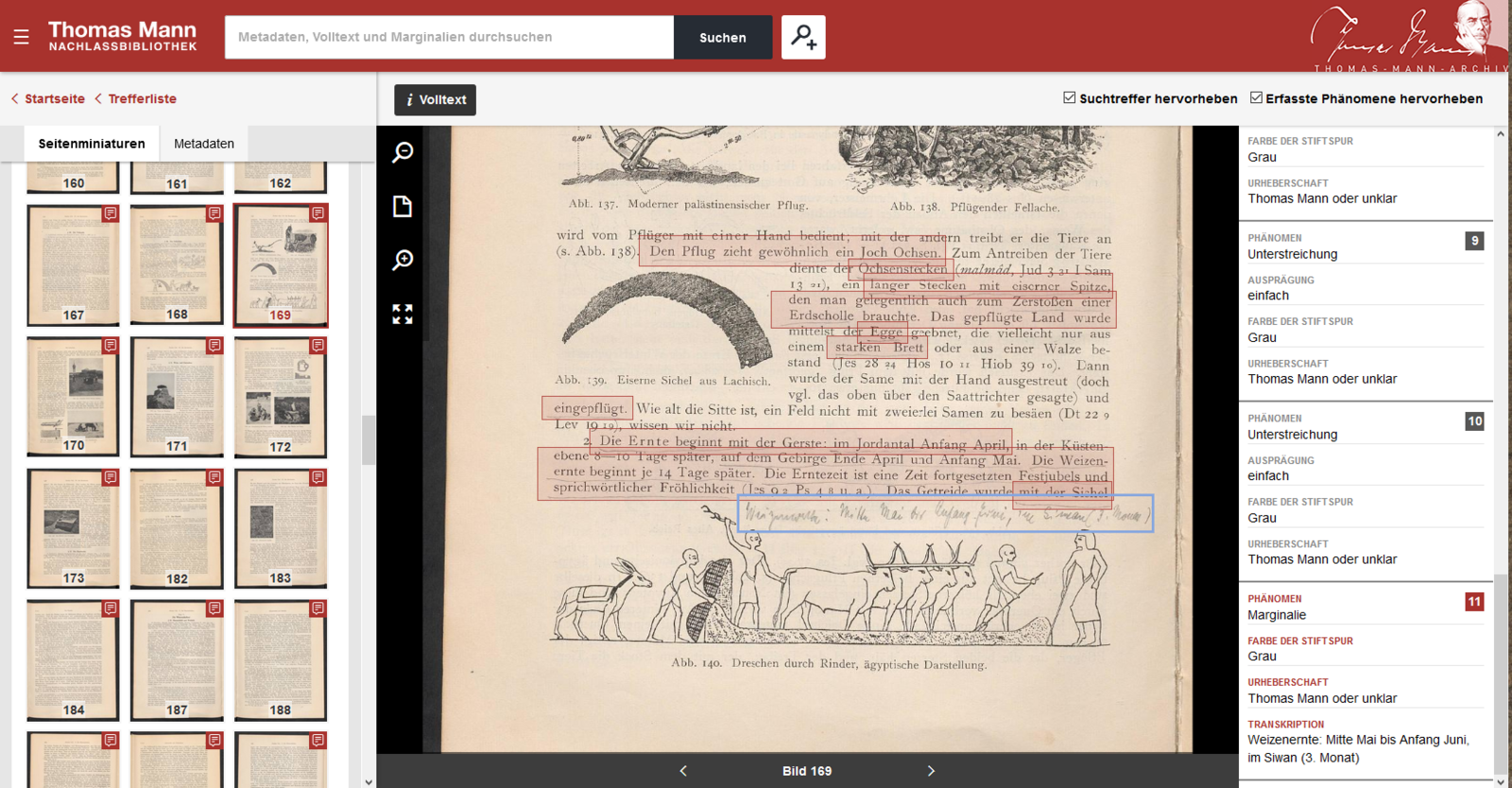Viewport: 1512px width, 788px height.
Task: Zoom into the page image
Action: coord(403,260)
